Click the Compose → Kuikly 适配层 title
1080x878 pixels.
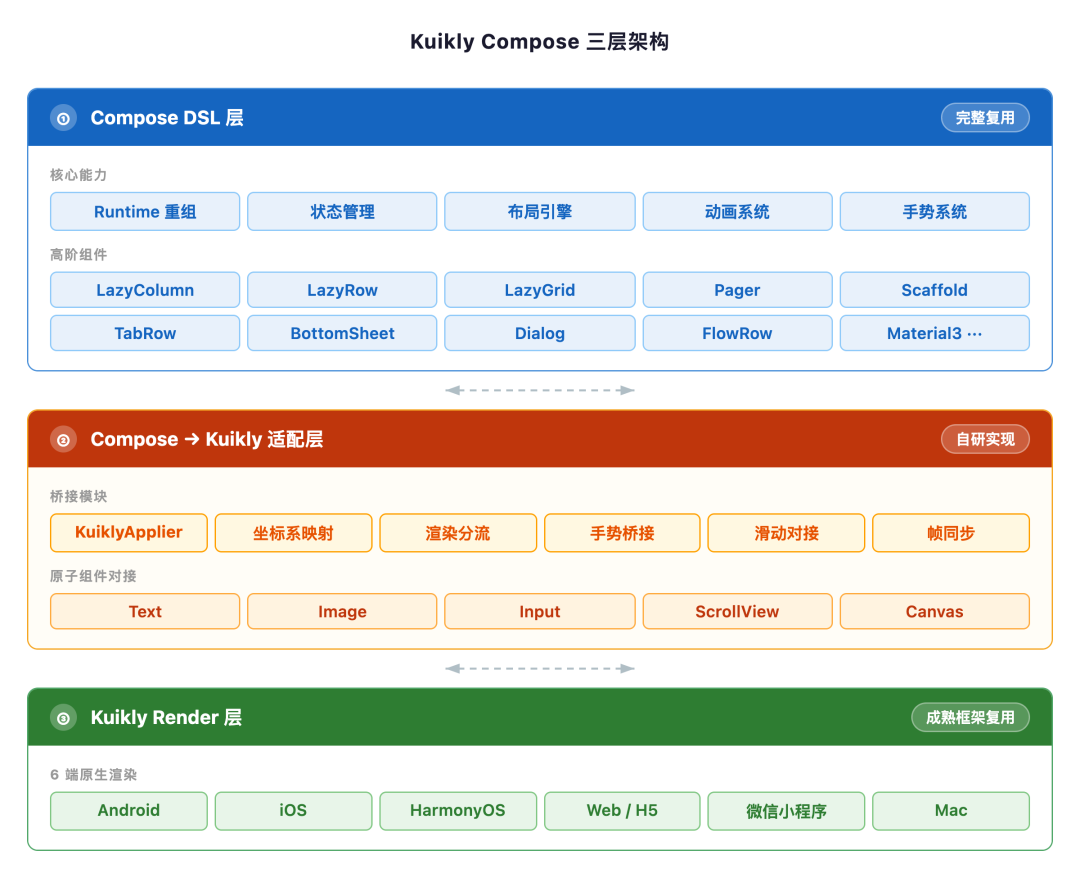point(207,439)
